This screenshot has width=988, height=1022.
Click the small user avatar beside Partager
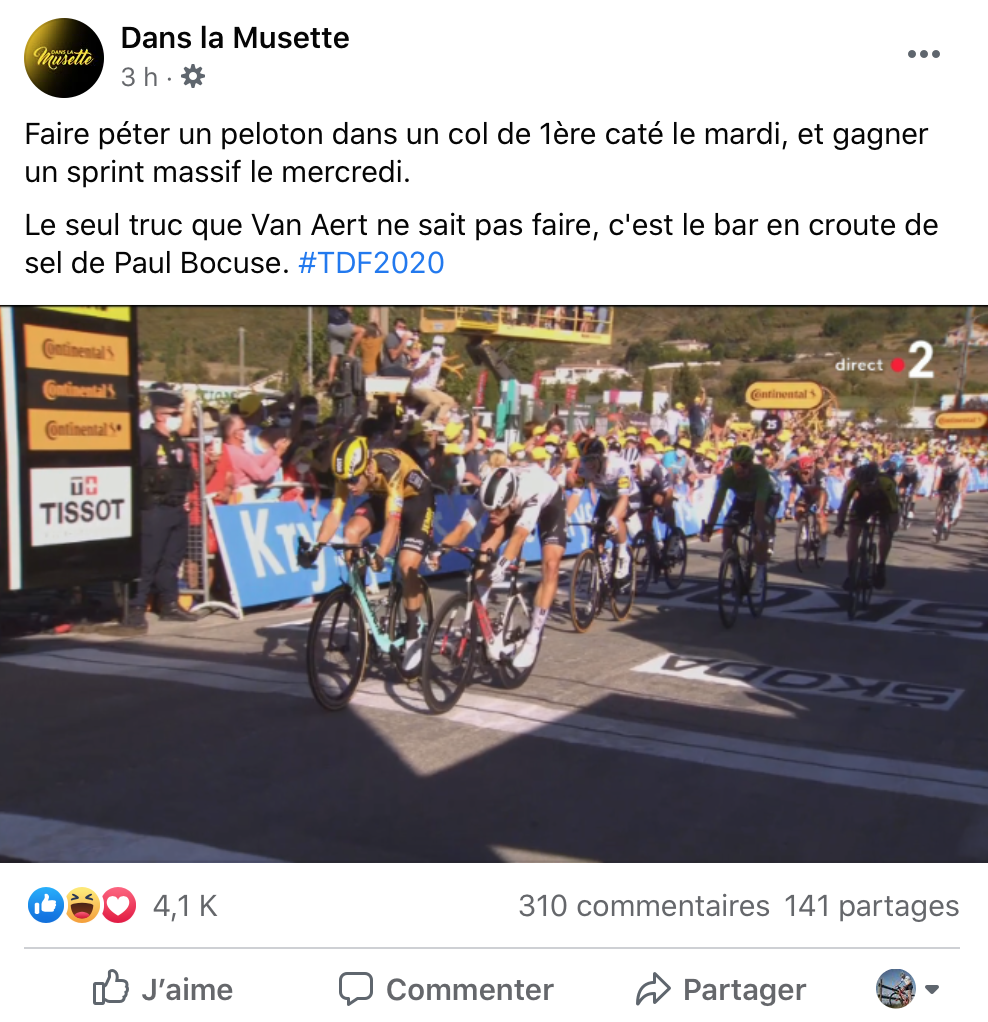895,989
